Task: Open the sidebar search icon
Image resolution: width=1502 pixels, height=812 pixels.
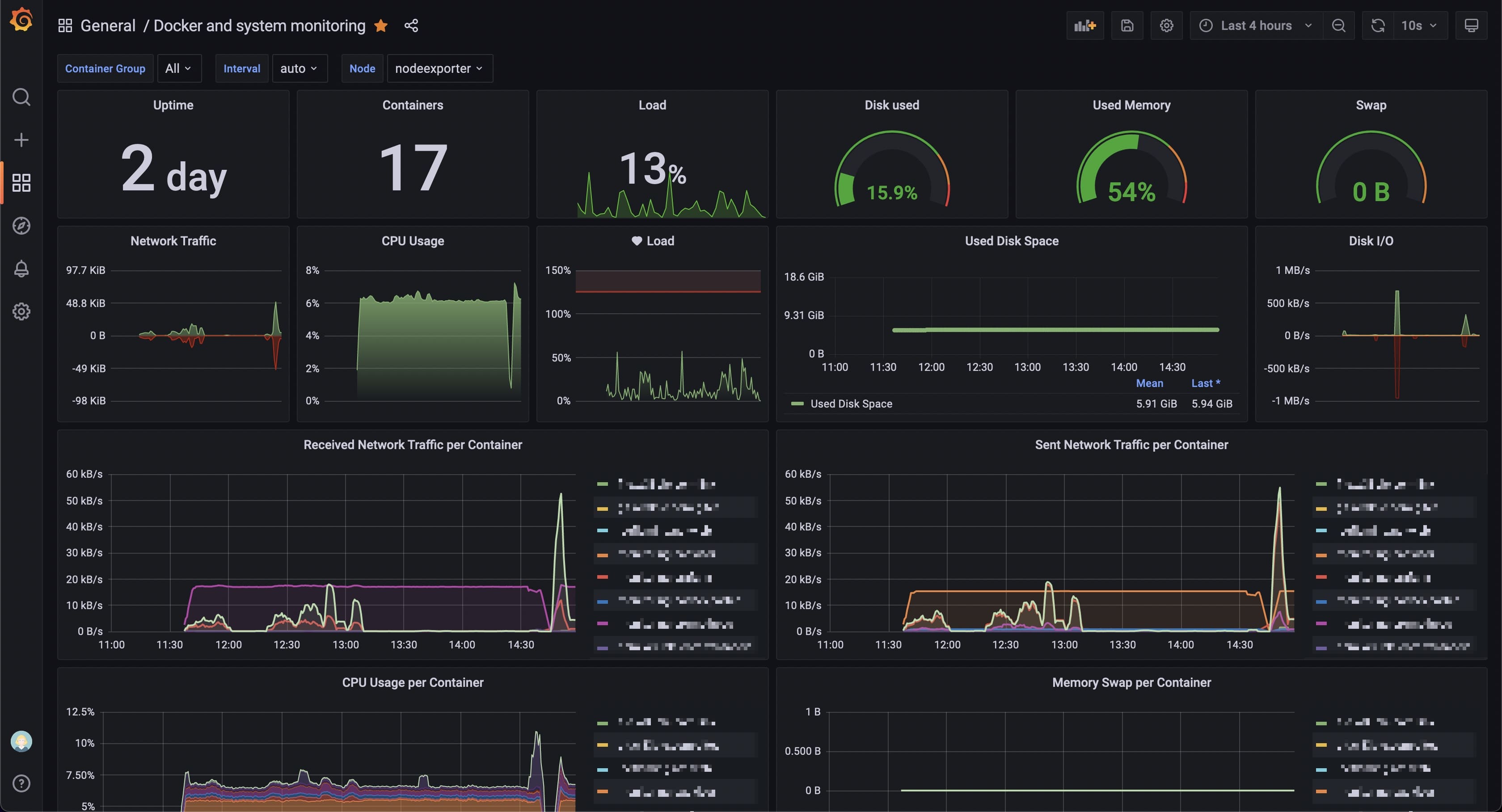Action: point(21,97)
